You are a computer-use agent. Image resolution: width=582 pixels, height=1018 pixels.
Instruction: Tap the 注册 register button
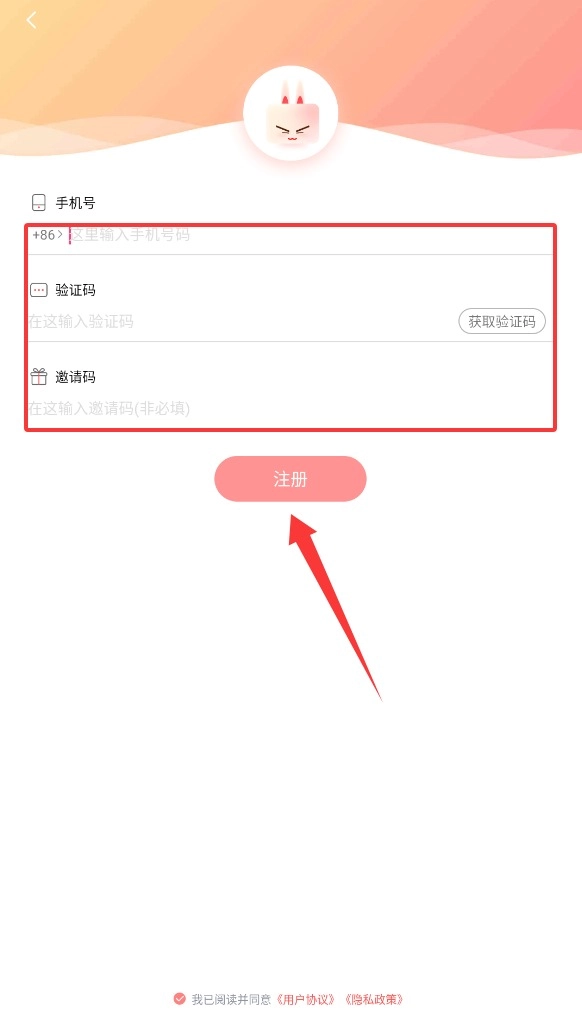pyautogui.click(x=290, y=479)
